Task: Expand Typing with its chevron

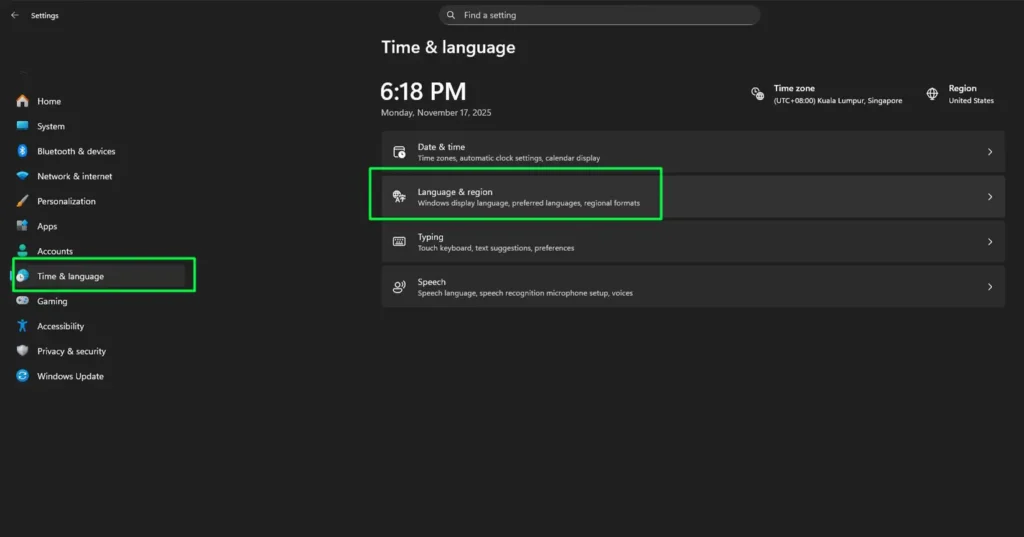Action: 990,242
